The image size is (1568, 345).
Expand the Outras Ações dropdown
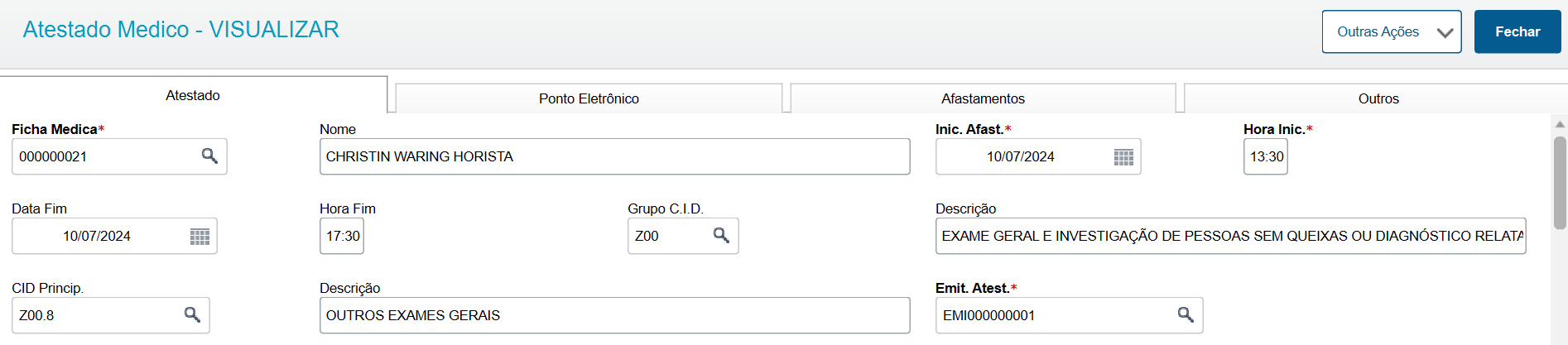[x=1392, y=31]
